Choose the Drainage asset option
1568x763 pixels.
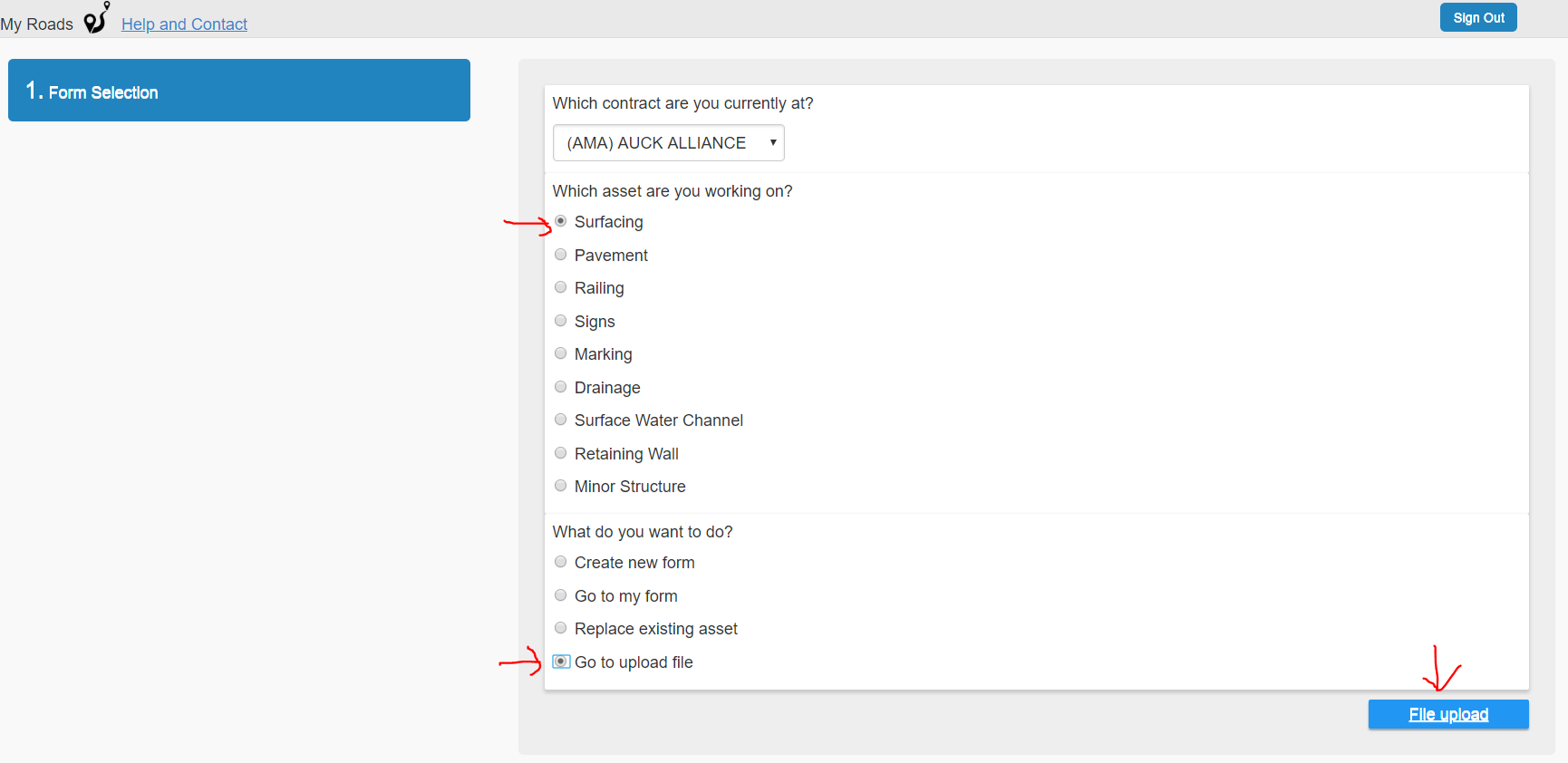(561, 387)
